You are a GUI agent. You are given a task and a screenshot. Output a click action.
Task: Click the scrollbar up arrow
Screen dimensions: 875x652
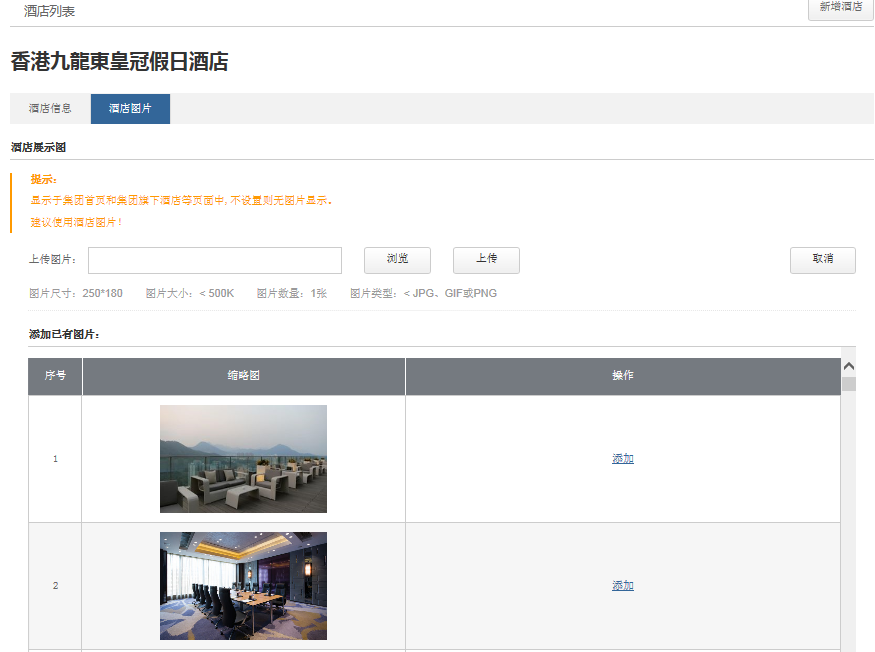(849, 366)
